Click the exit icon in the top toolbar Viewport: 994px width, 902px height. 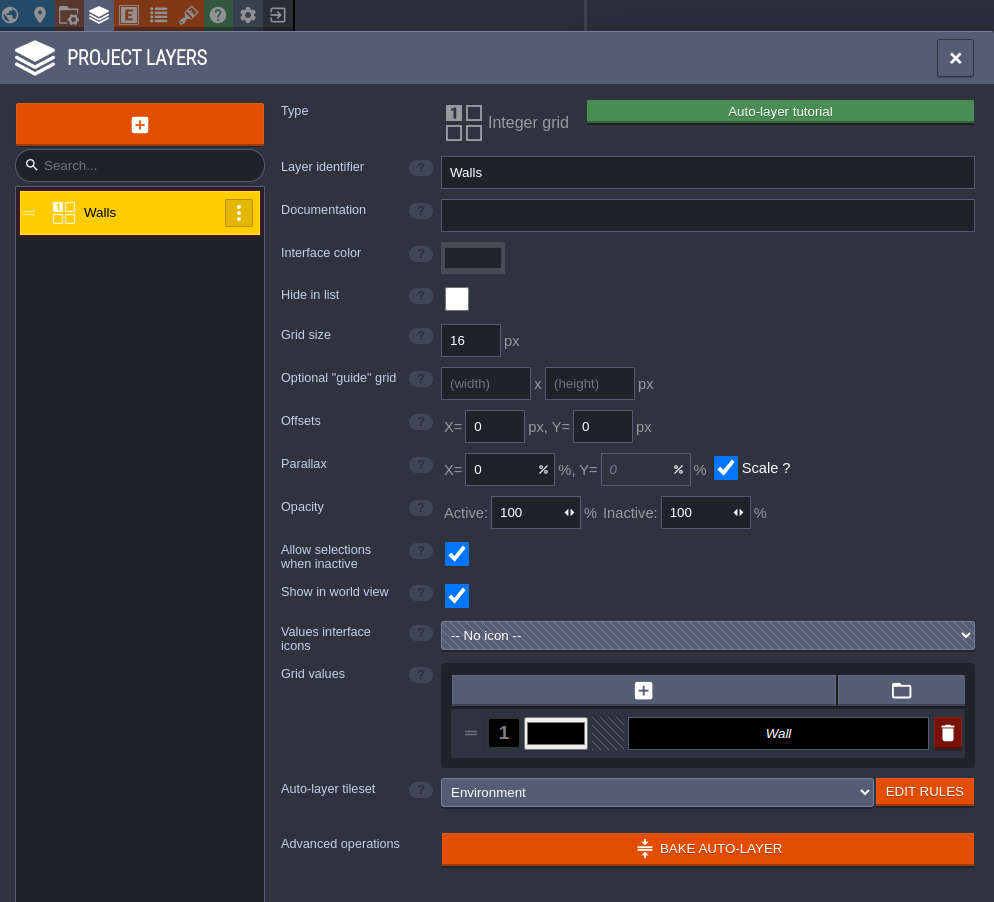tap(278, 15)
